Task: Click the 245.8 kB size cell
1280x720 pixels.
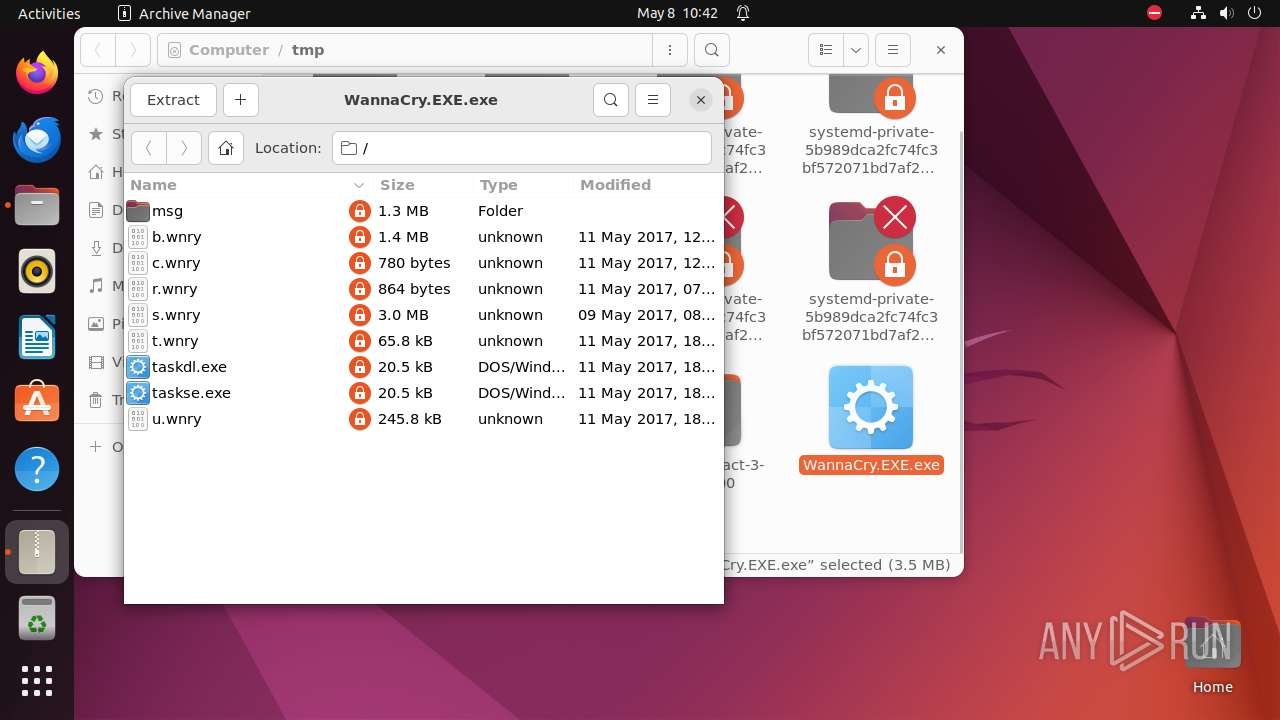Action: coord(410,419)
